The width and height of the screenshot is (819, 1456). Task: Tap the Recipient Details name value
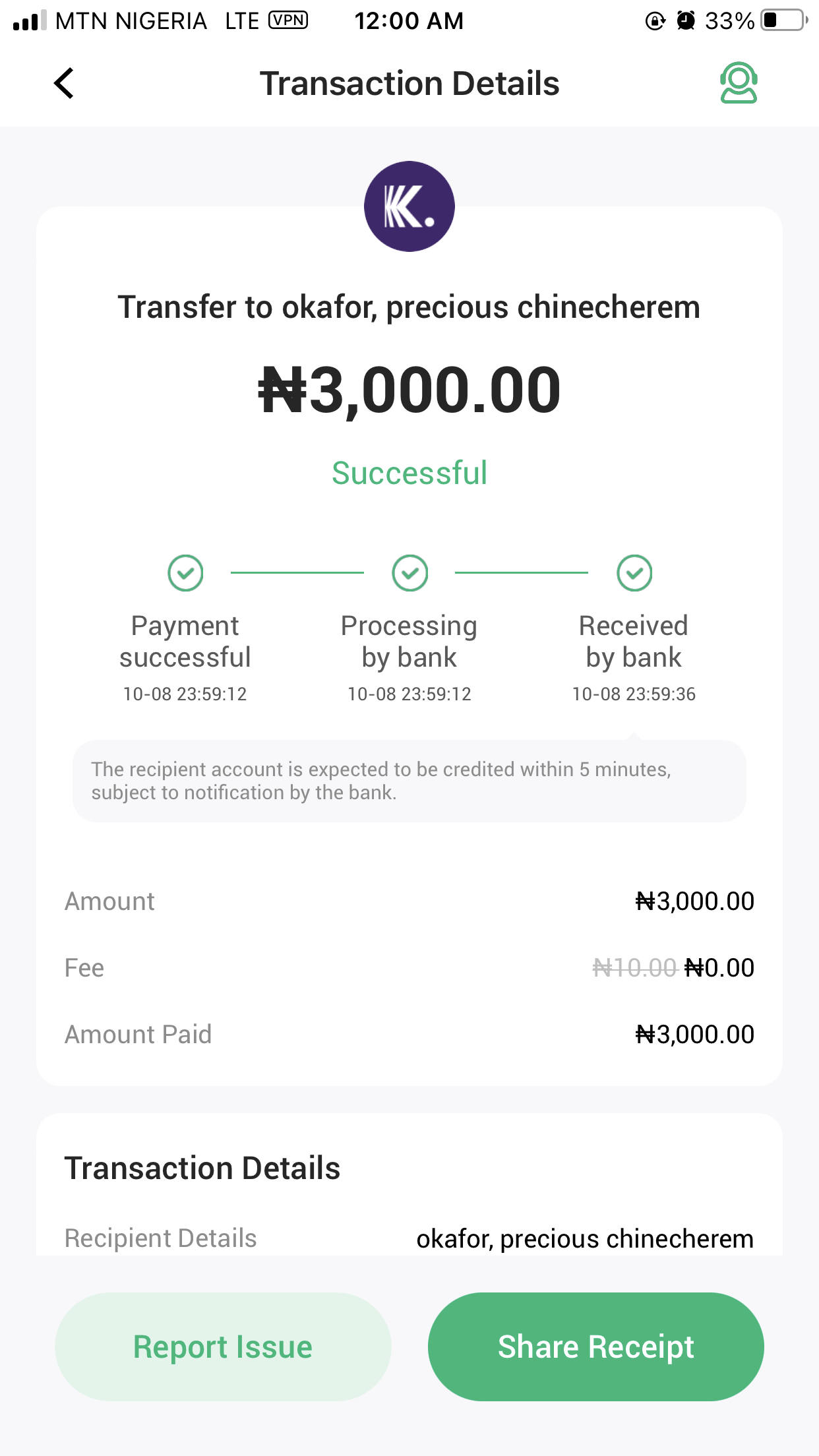[x=585, y=1239]
